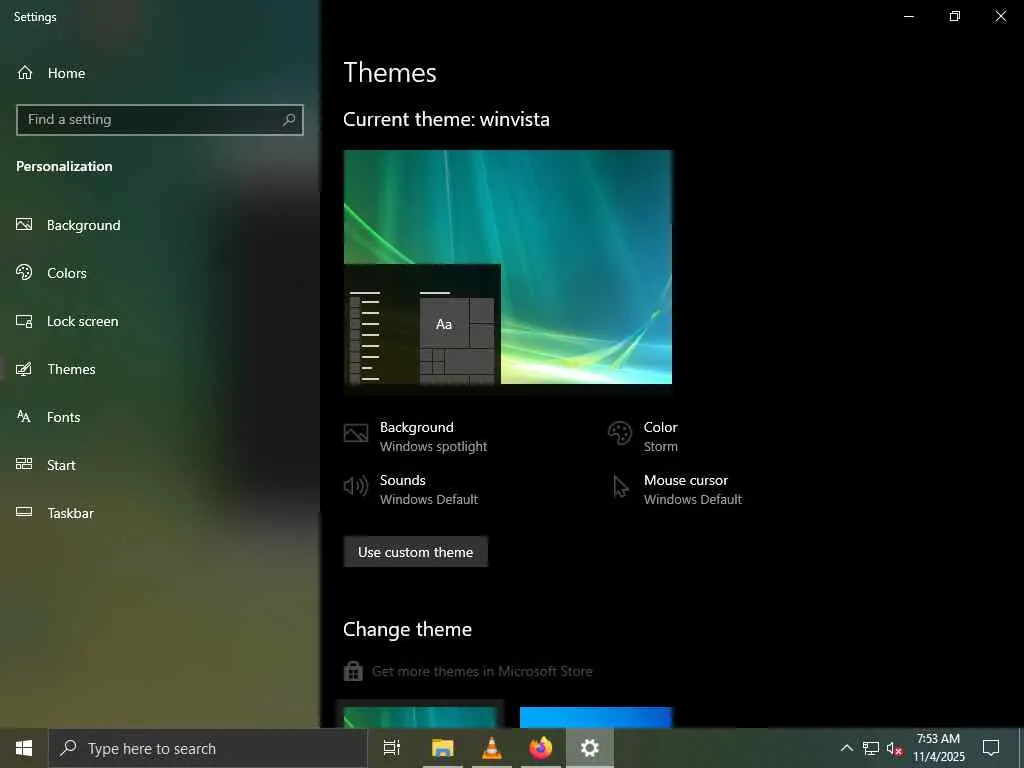1024x768 pixels.
Task: Open the Taskbar settings page
Action: 55,513
